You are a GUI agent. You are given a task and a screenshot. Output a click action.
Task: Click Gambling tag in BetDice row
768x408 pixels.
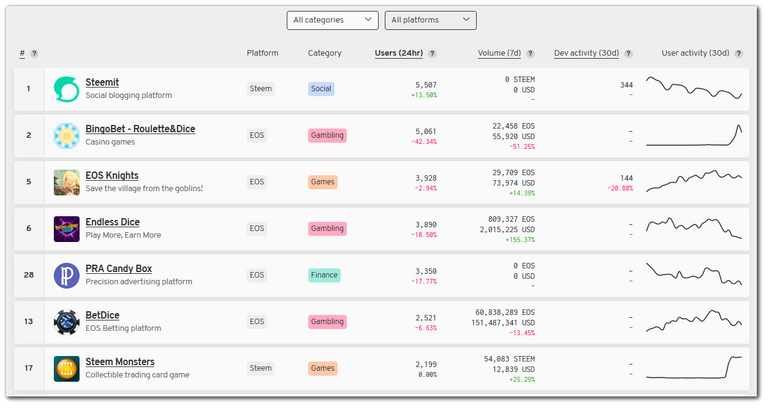pyautogui.click(x=327, y=321)
